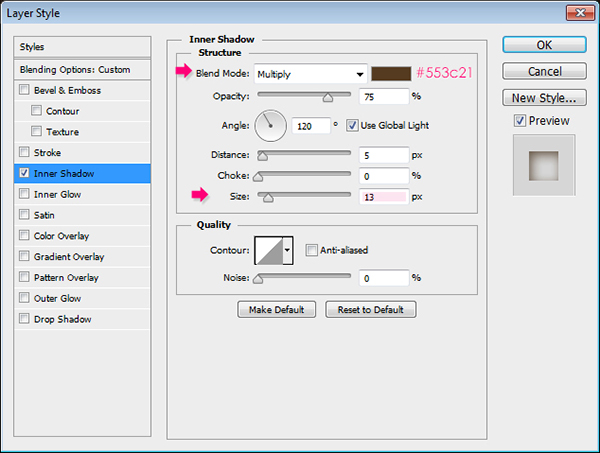
Task: Click the Opacity slider track
Action: pos(304,96)
